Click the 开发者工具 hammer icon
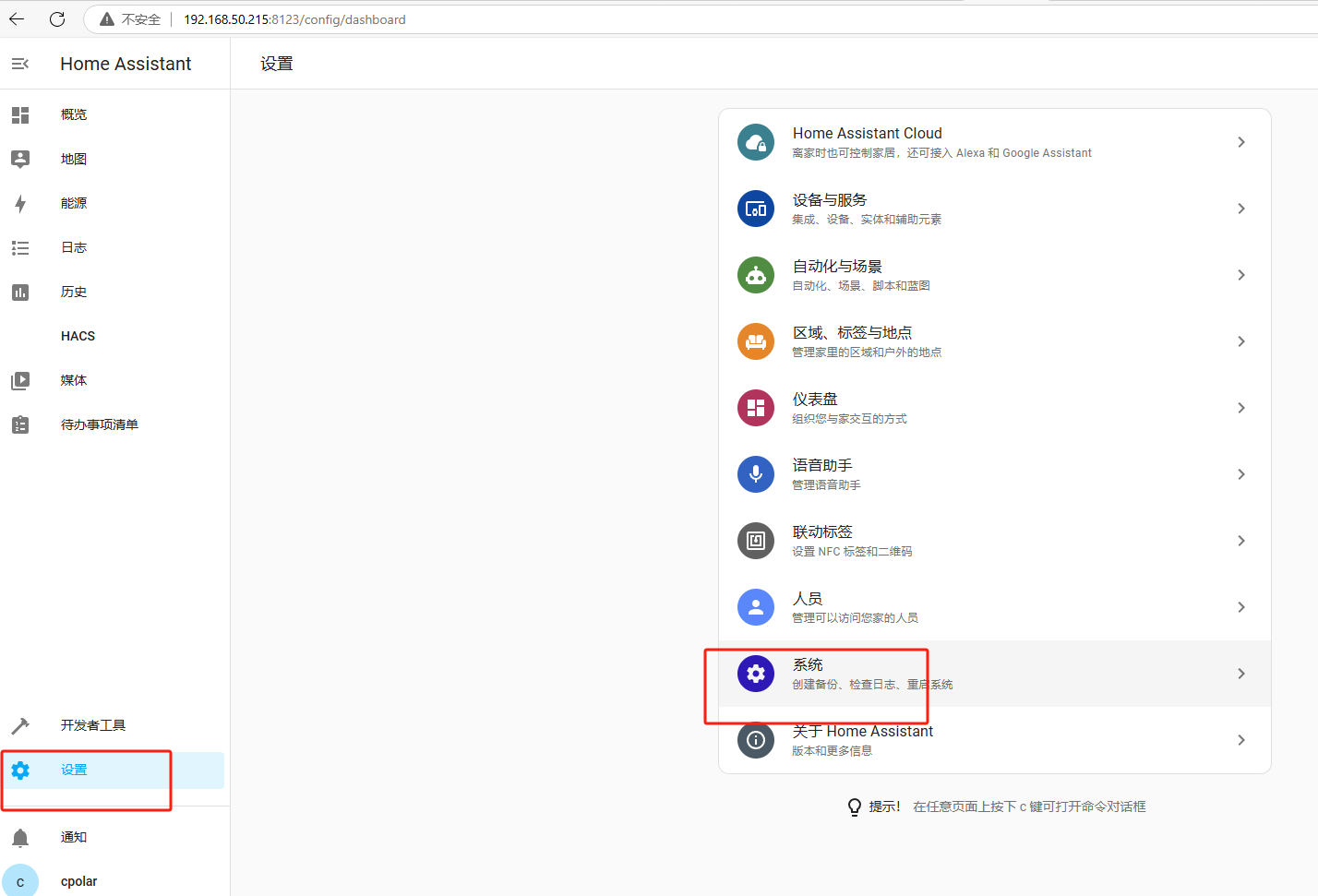1318x896 pixels. (20, 725)
